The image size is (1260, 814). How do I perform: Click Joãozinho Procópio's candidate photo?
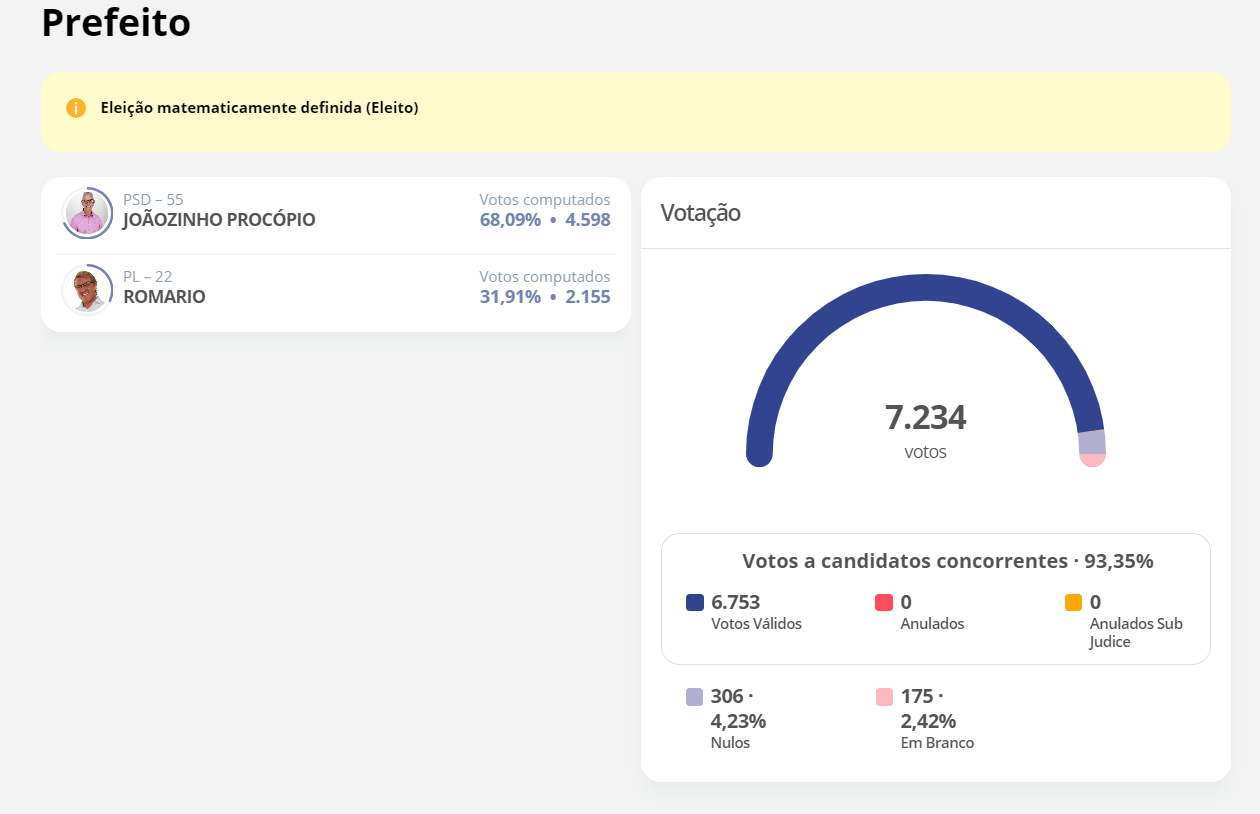point(87,213)
